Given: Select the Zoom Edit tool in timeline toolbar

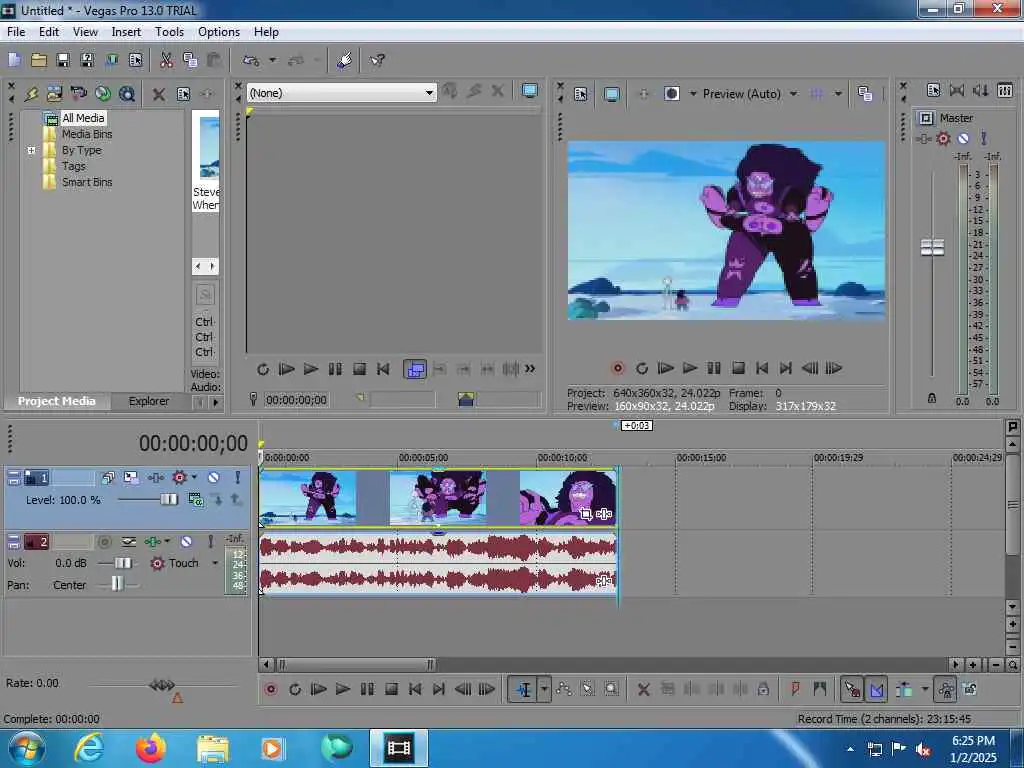Looking at the screenshot, I should tap(611, 689).
